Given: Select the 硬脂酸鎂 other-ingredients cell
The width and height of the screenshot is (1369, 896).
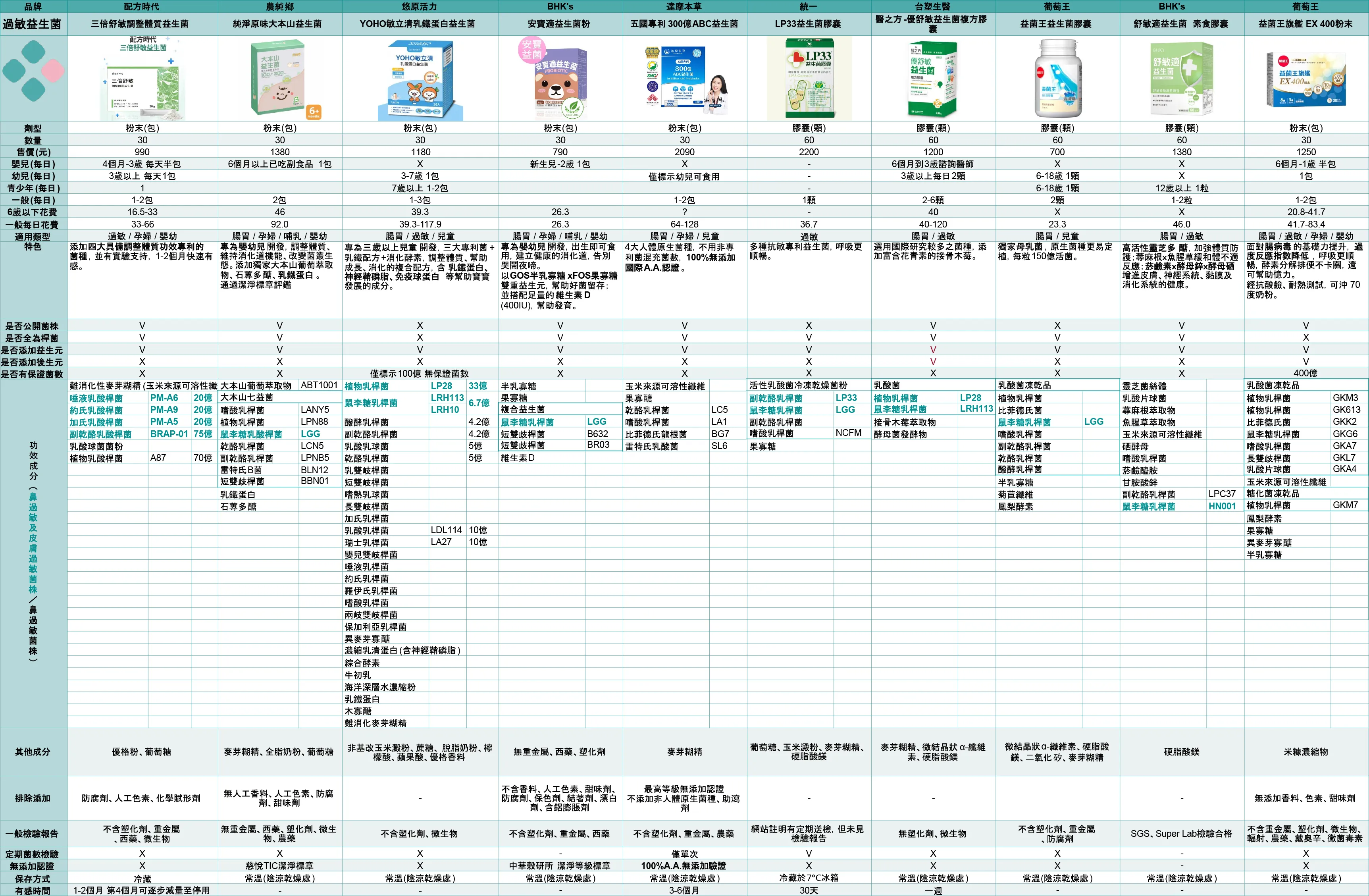Looking at the screenshot, I should click(1182, 751).
